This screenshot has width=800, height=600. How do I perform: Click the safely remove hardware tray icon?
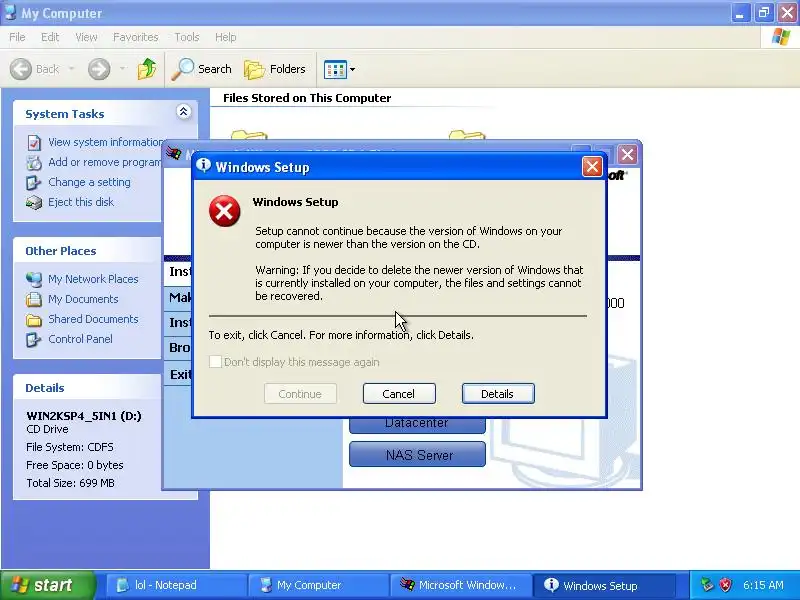tap(707, 585)
